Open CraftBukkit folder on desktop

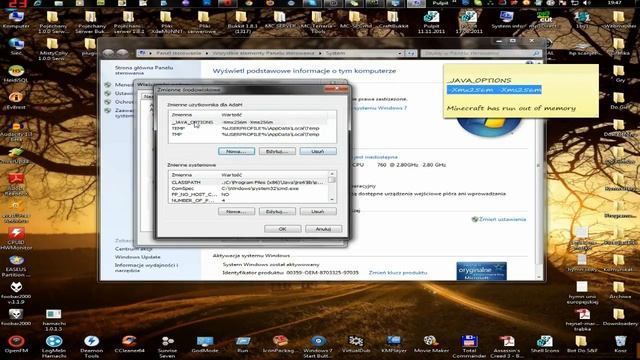pos(393,20)
